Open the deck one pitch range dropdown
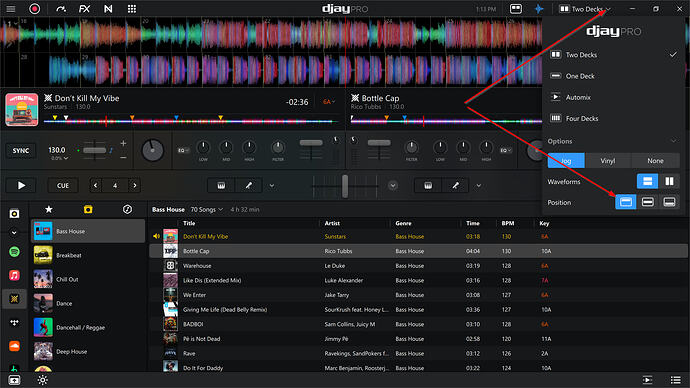690x388 pixels. tap(59, 158)
